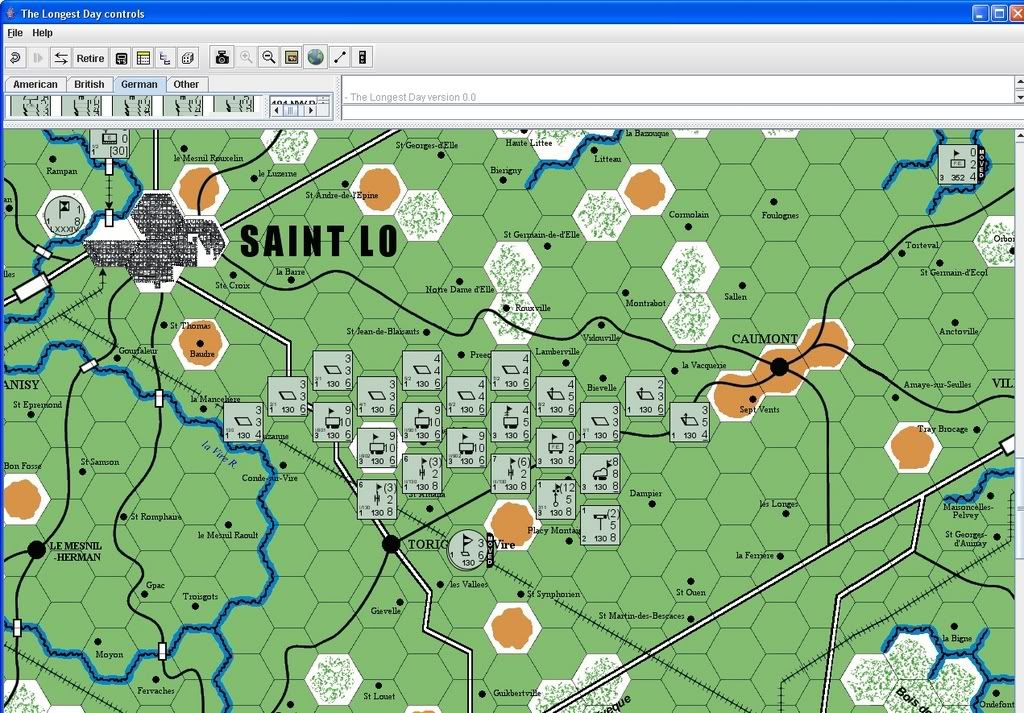Toggle the mark-moved traffic light button
This screenshot has width=1024, height=713.
click(362, 57)
